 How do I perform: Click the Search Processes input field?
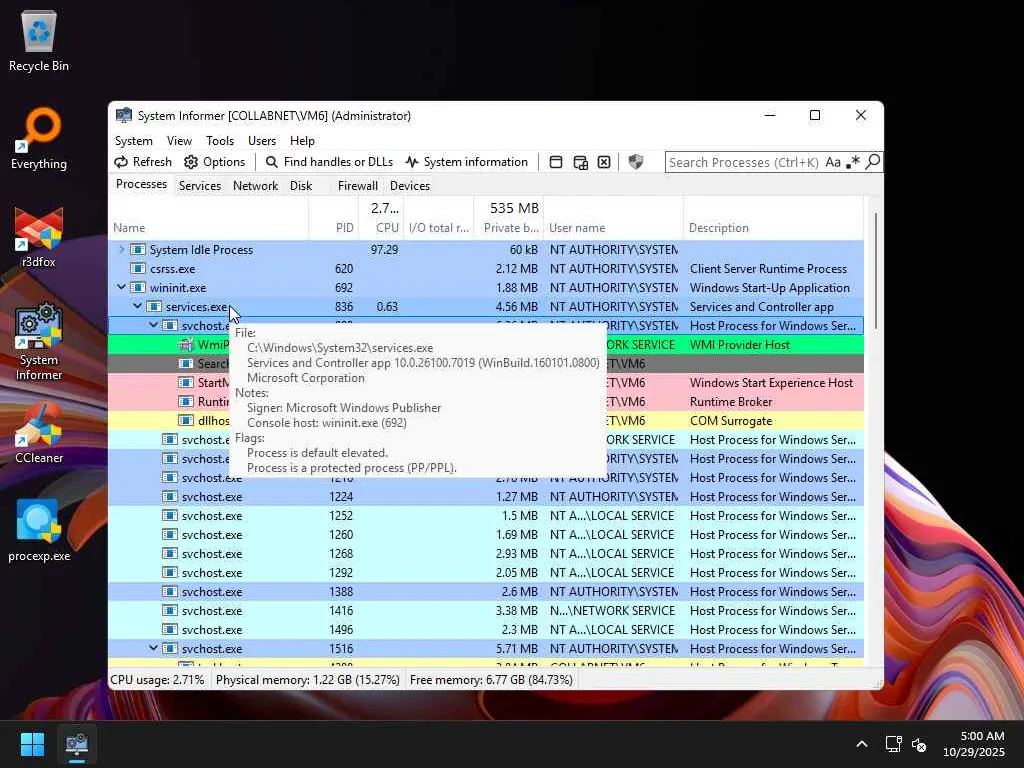743,162
